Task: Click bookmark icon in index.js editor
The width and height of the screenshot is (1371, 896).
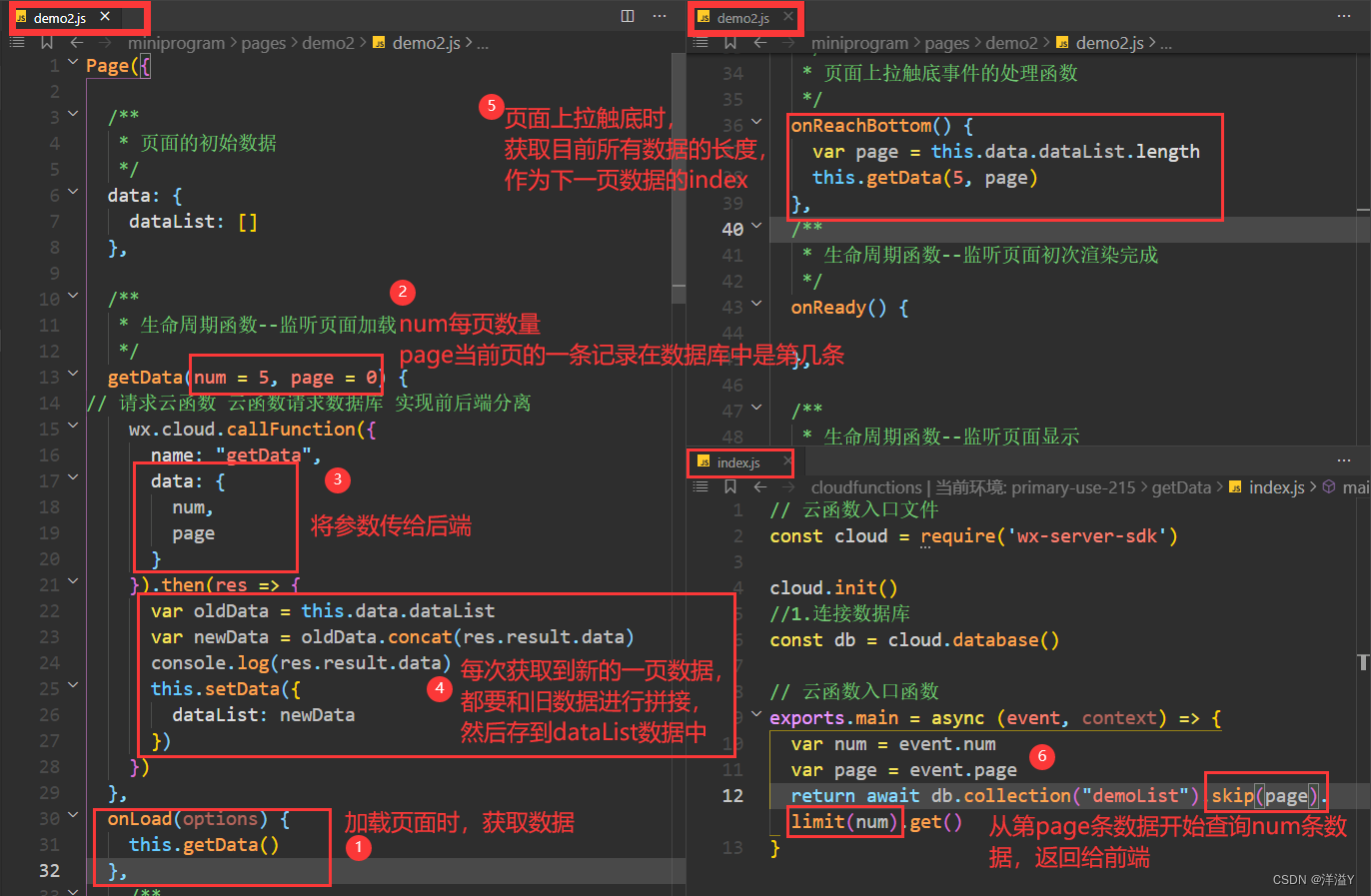Action: pyautogui.click(x=730, y=486)
